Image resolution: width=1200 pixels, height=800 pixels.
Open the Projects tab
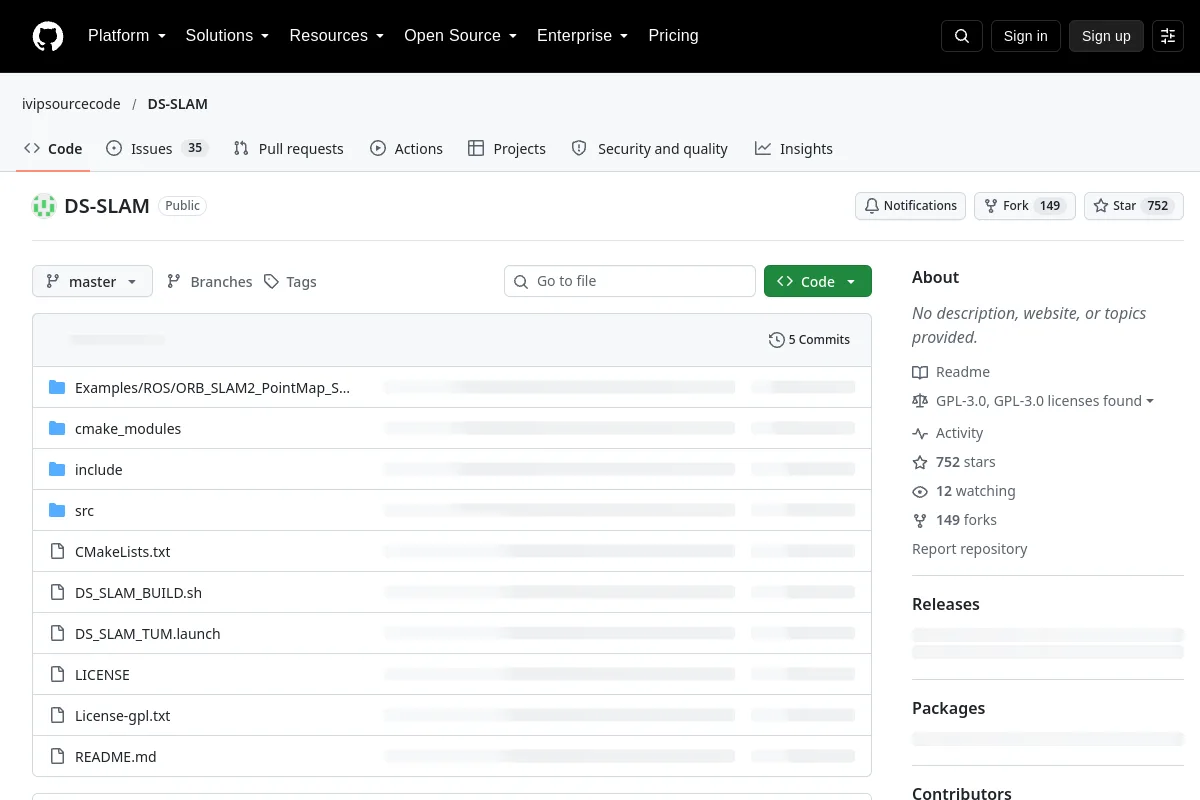507,149
